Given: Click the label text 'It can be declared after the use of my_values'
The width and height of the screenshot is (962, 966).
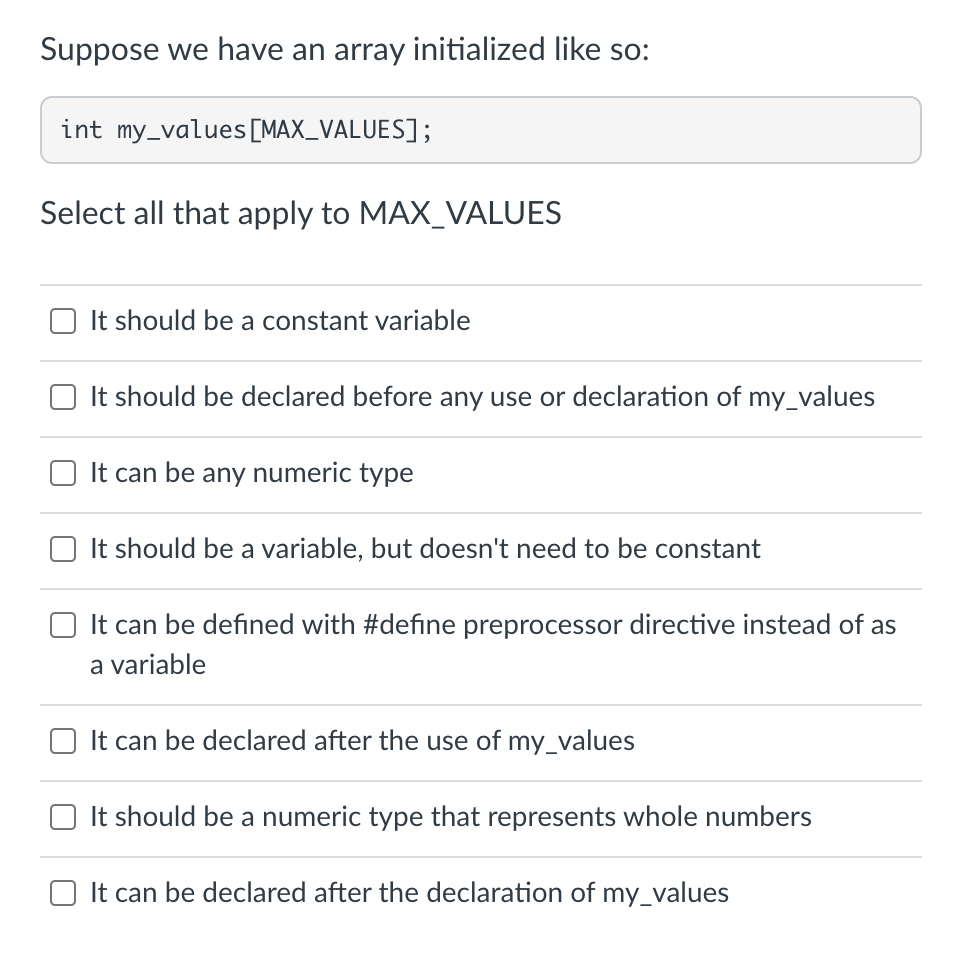Looking at the screenshot, I should tap(362, 741).
